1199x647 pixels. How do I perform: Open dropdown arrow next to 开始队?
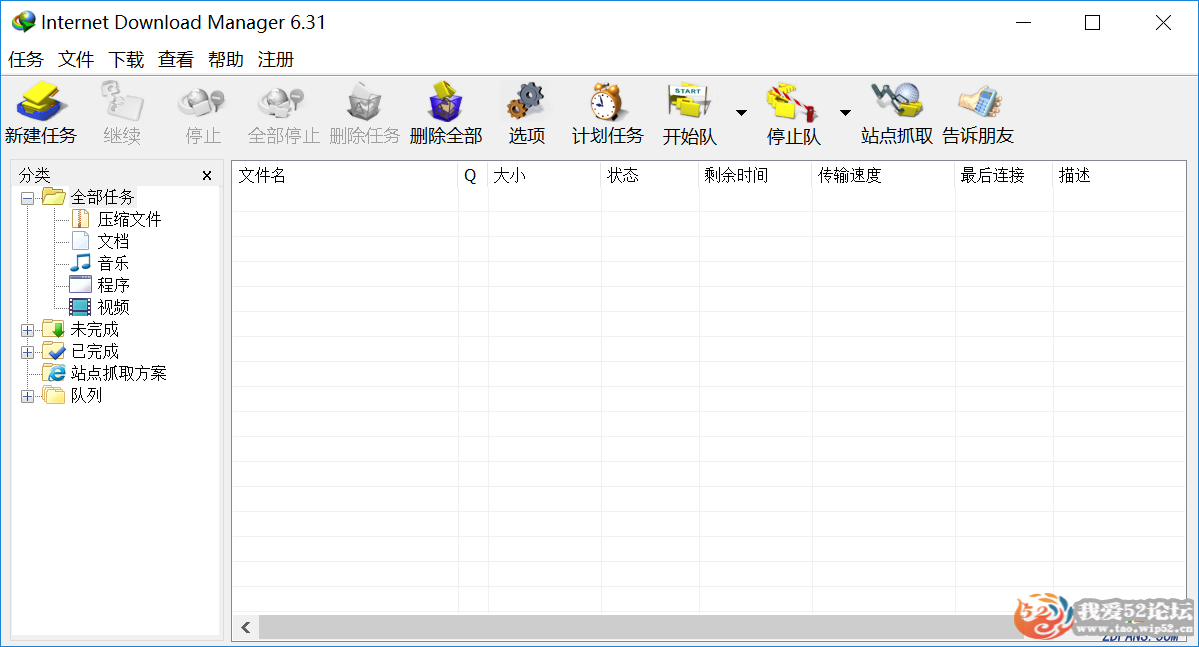(741, 112)
